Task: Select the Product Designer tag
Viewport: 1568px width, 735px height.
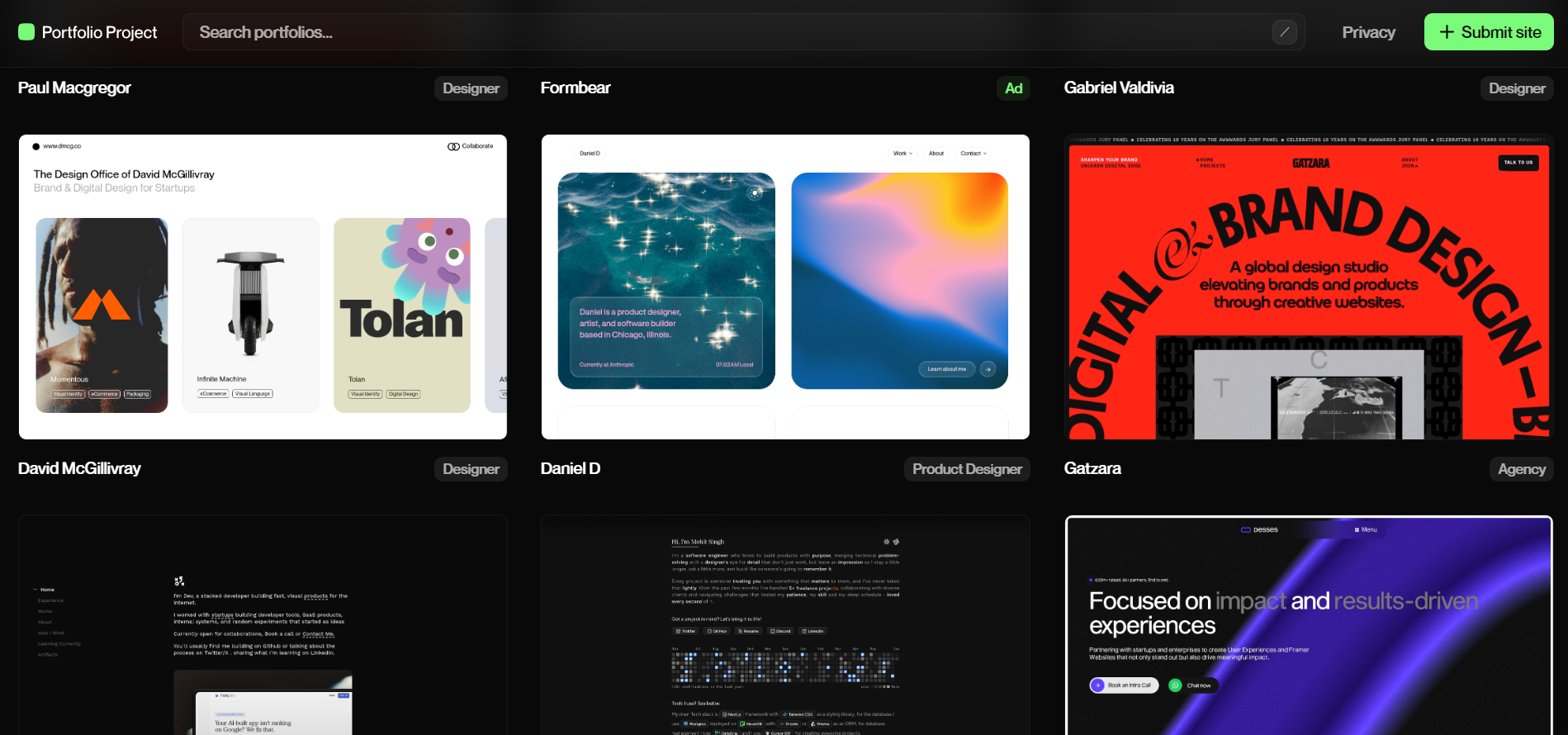Action: point(967,469)
